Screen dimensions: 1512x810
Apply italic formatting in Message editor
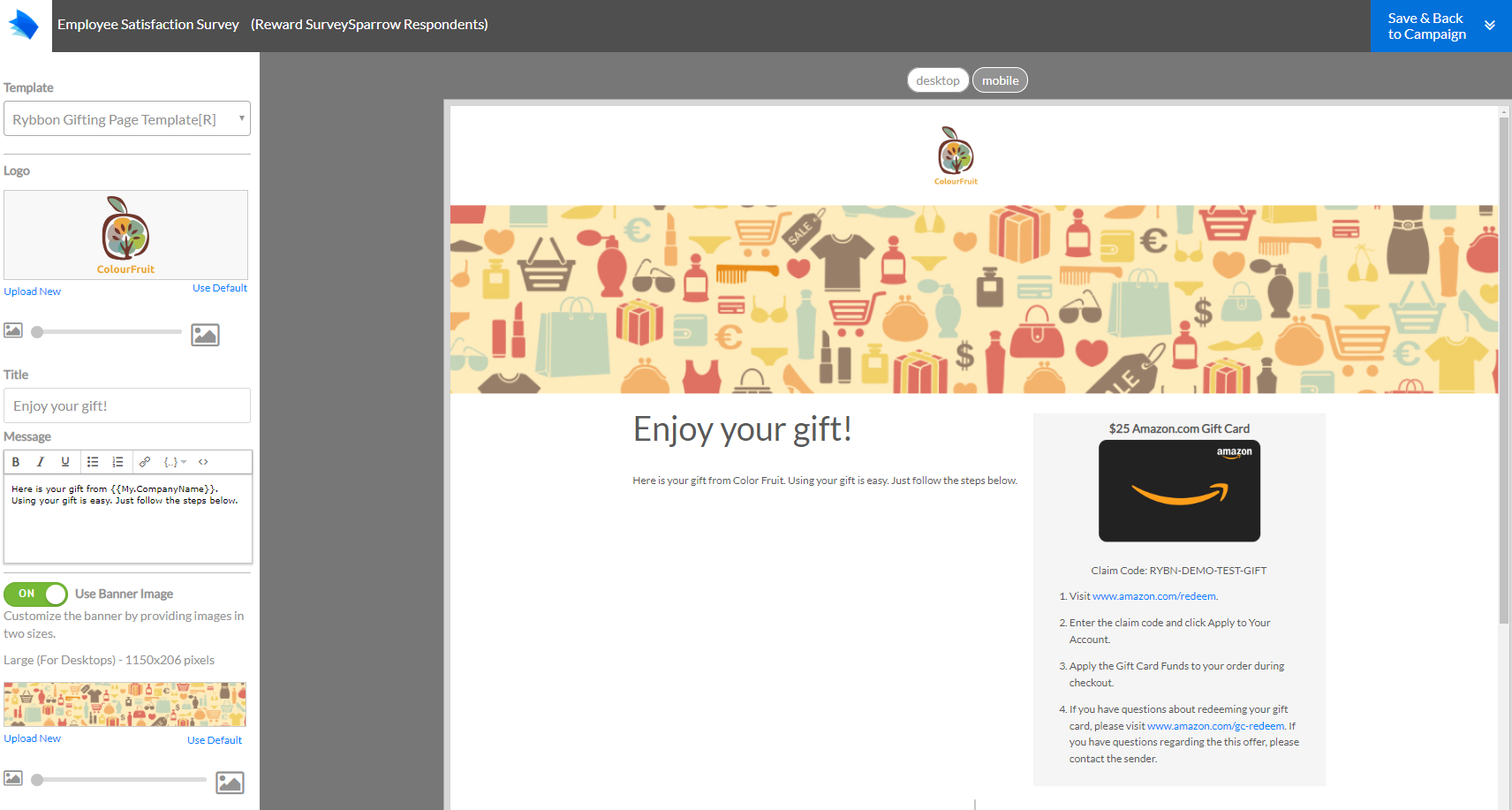tap(40, 462)
